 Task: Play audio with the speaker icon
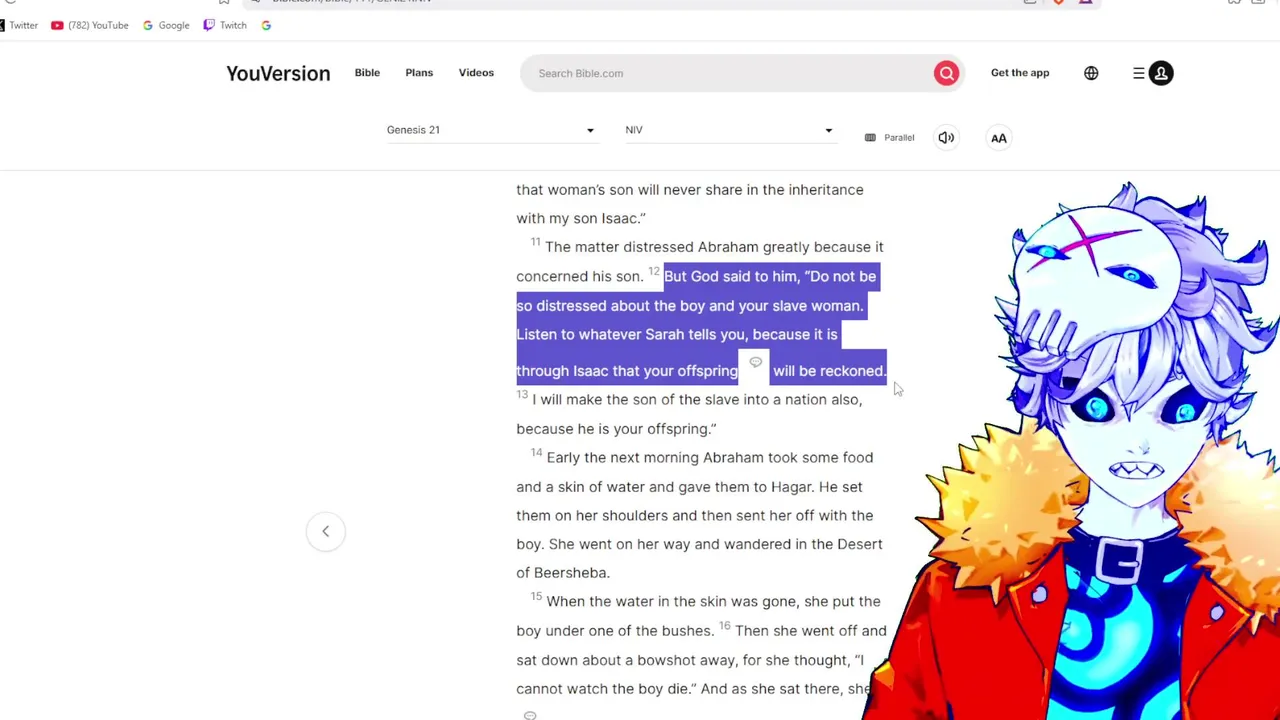pyautogui.click(x=946, y=138)
